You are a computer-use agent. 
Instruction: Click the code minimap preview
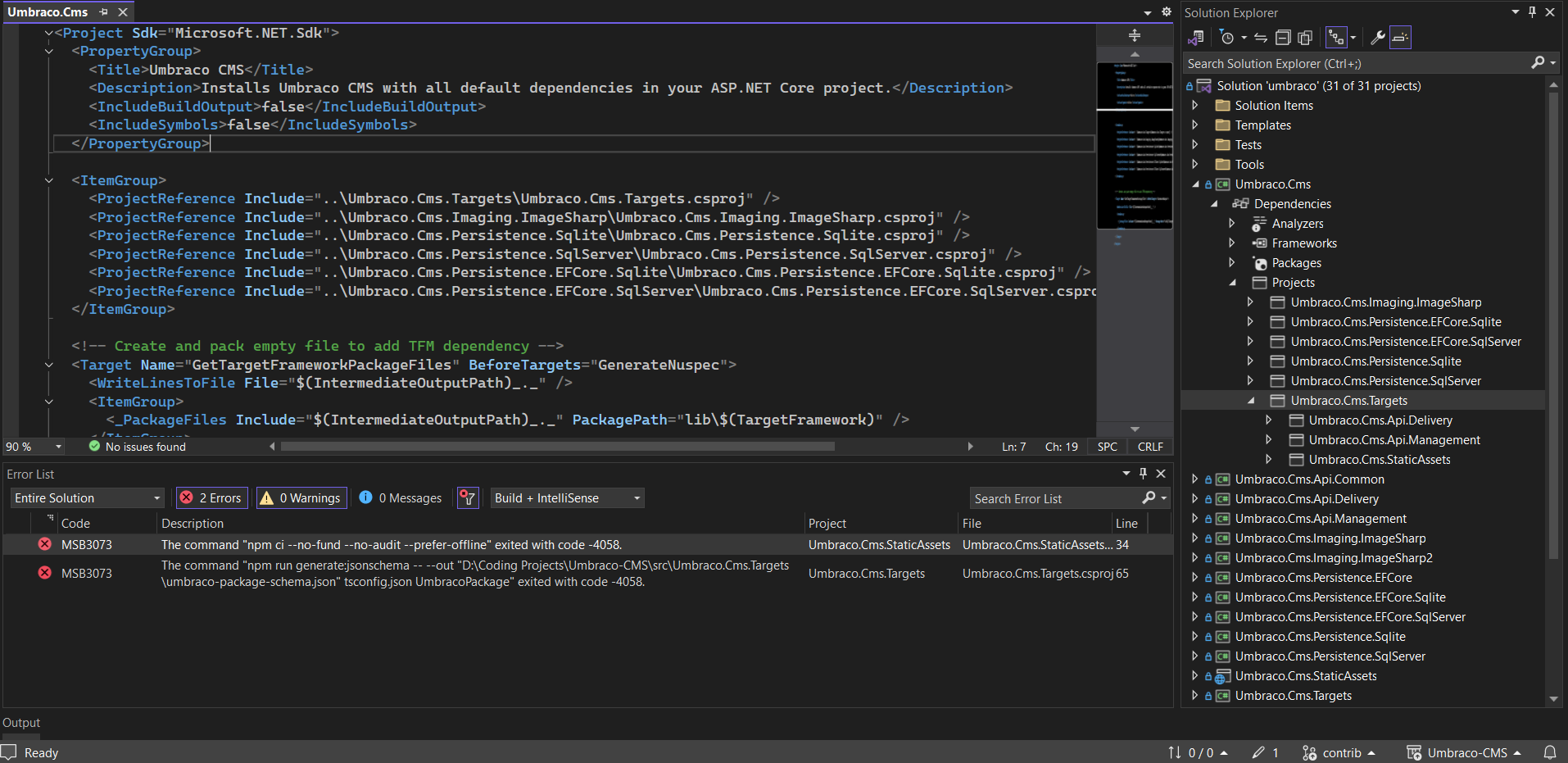[1135, 148]
